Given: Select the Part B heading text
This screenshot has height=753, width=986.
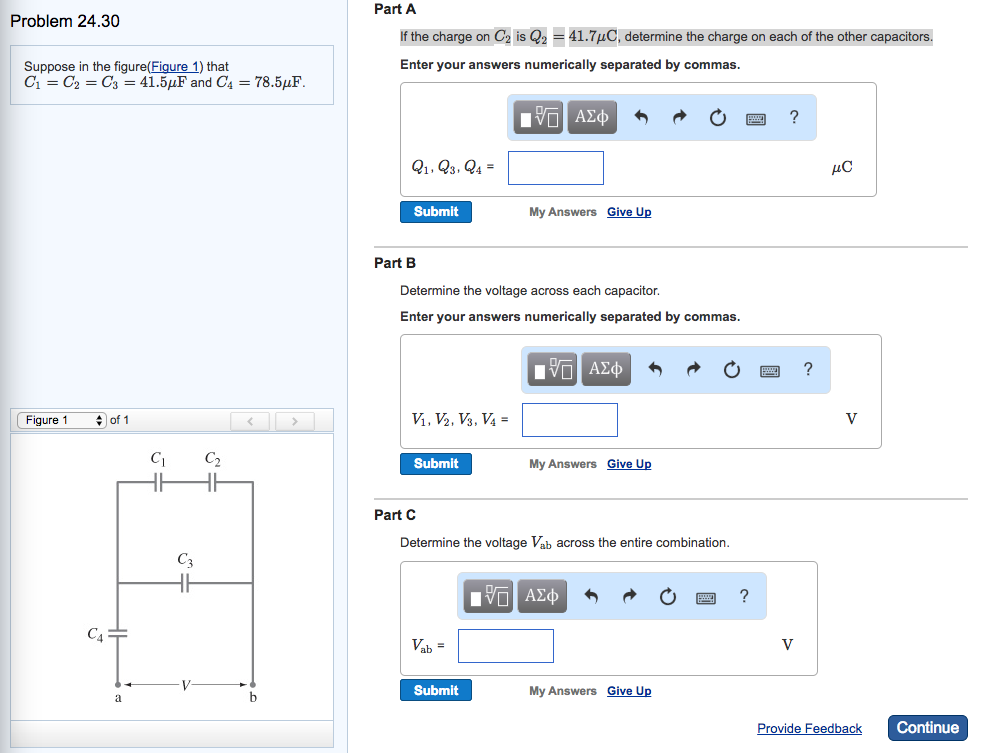Looking at the screenshot, I should click(395, 263).
